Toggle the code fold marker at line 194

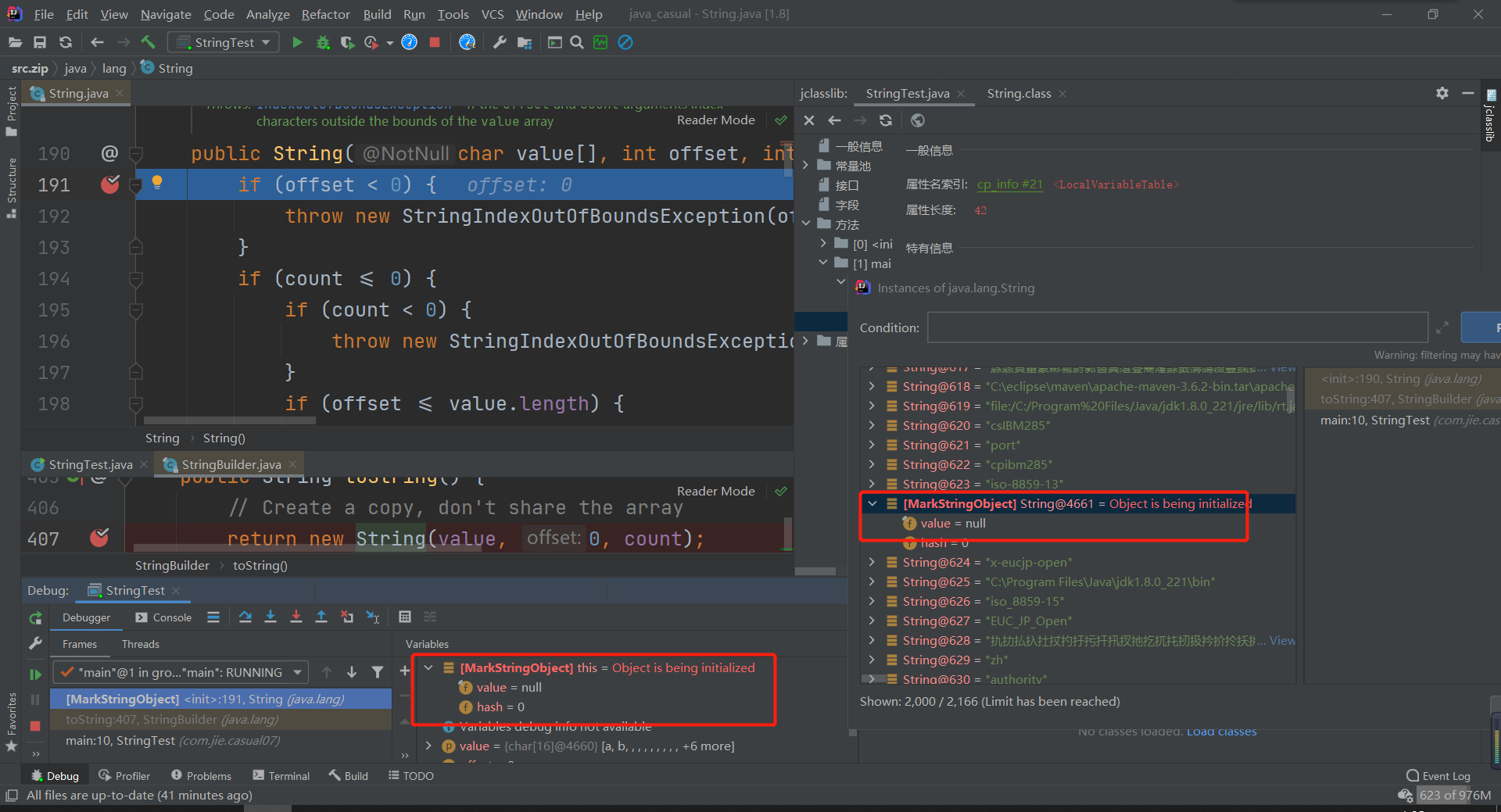(135, 278)
